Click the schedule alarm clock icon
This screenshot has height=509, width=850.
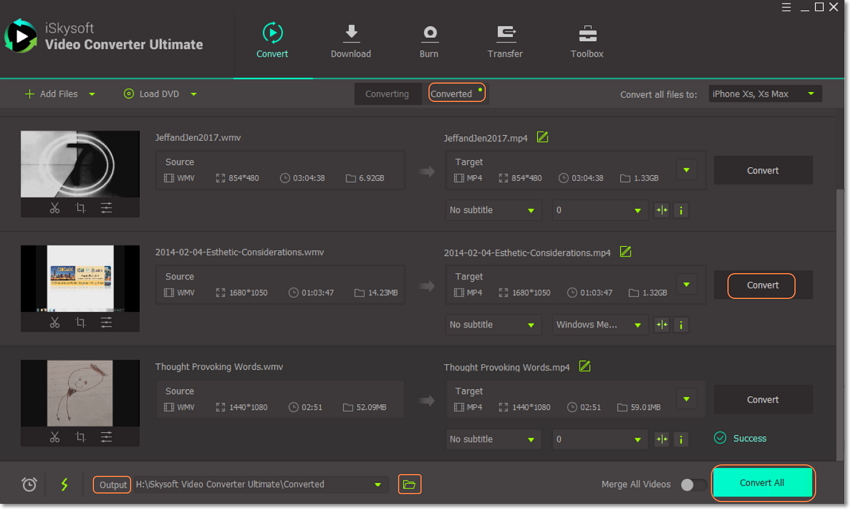pyautogui.click(x=30, y=484)
